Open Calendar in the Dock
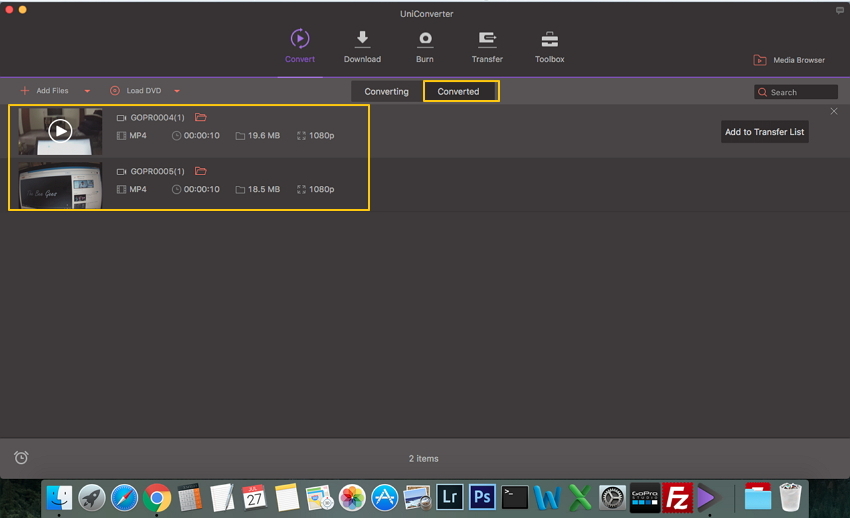 point(254,497)
